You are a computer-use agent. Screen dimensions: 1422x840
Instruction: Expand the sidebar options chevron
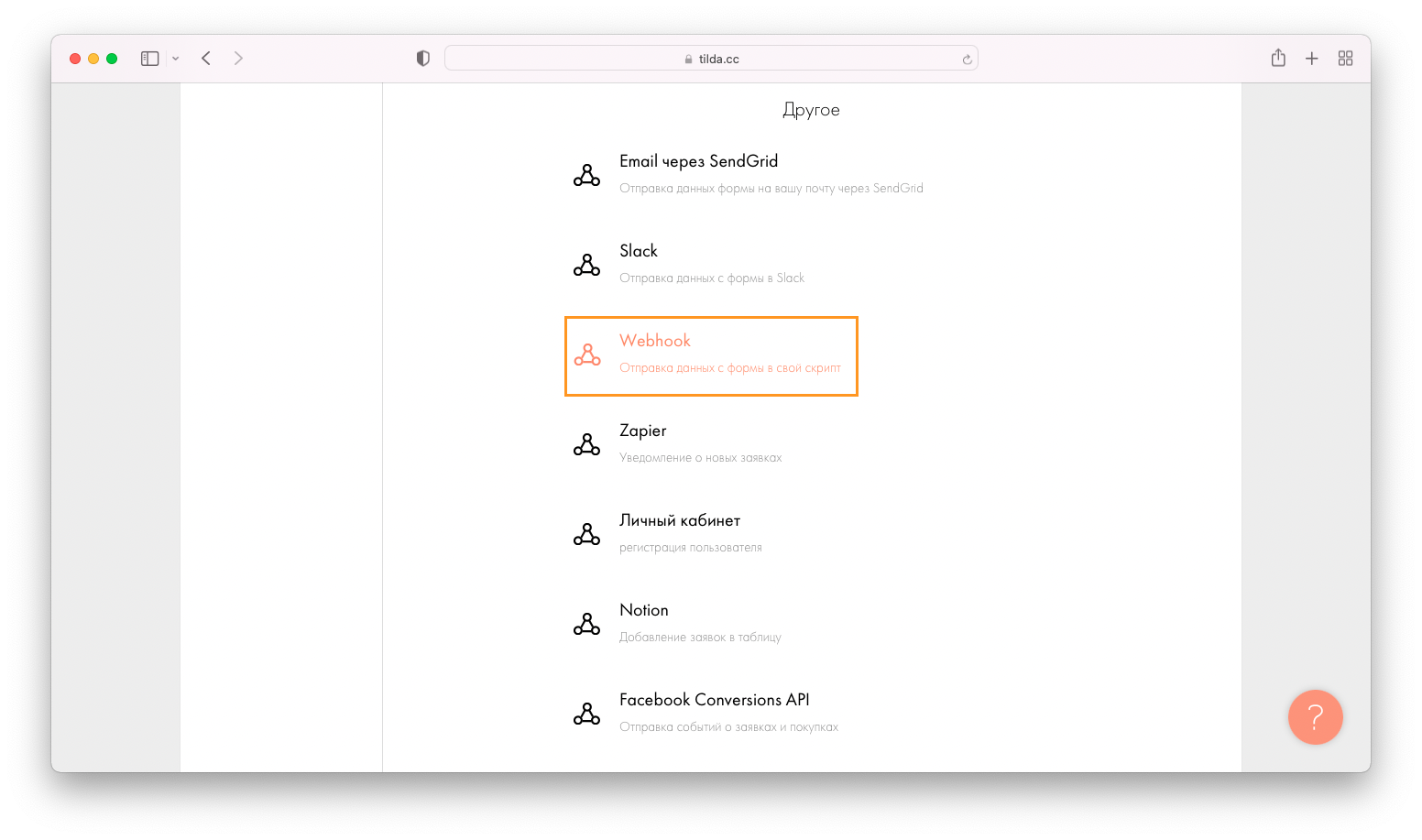tap(175, 59)
